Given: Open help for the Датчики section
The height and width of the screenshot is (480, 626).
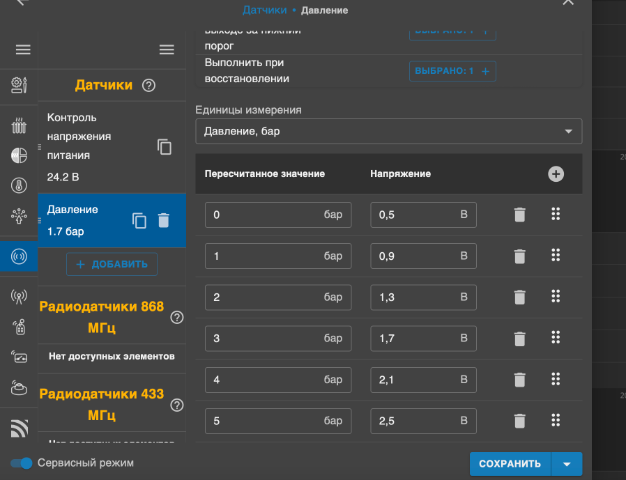Looking at the screenshot, I should [149, 86].
